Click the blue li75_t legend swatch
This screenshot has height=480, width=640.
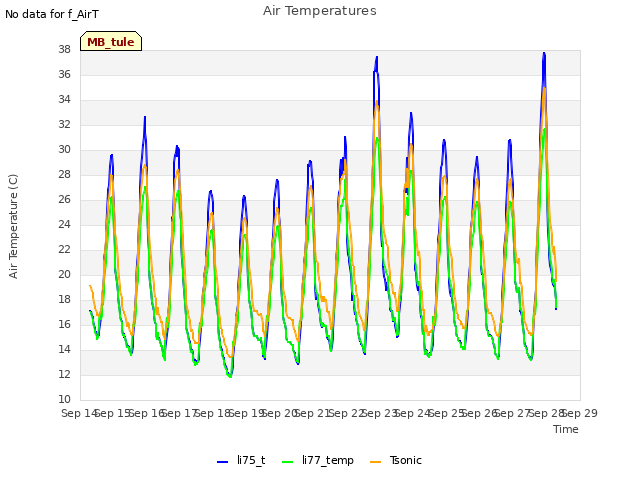coord(222,461)
